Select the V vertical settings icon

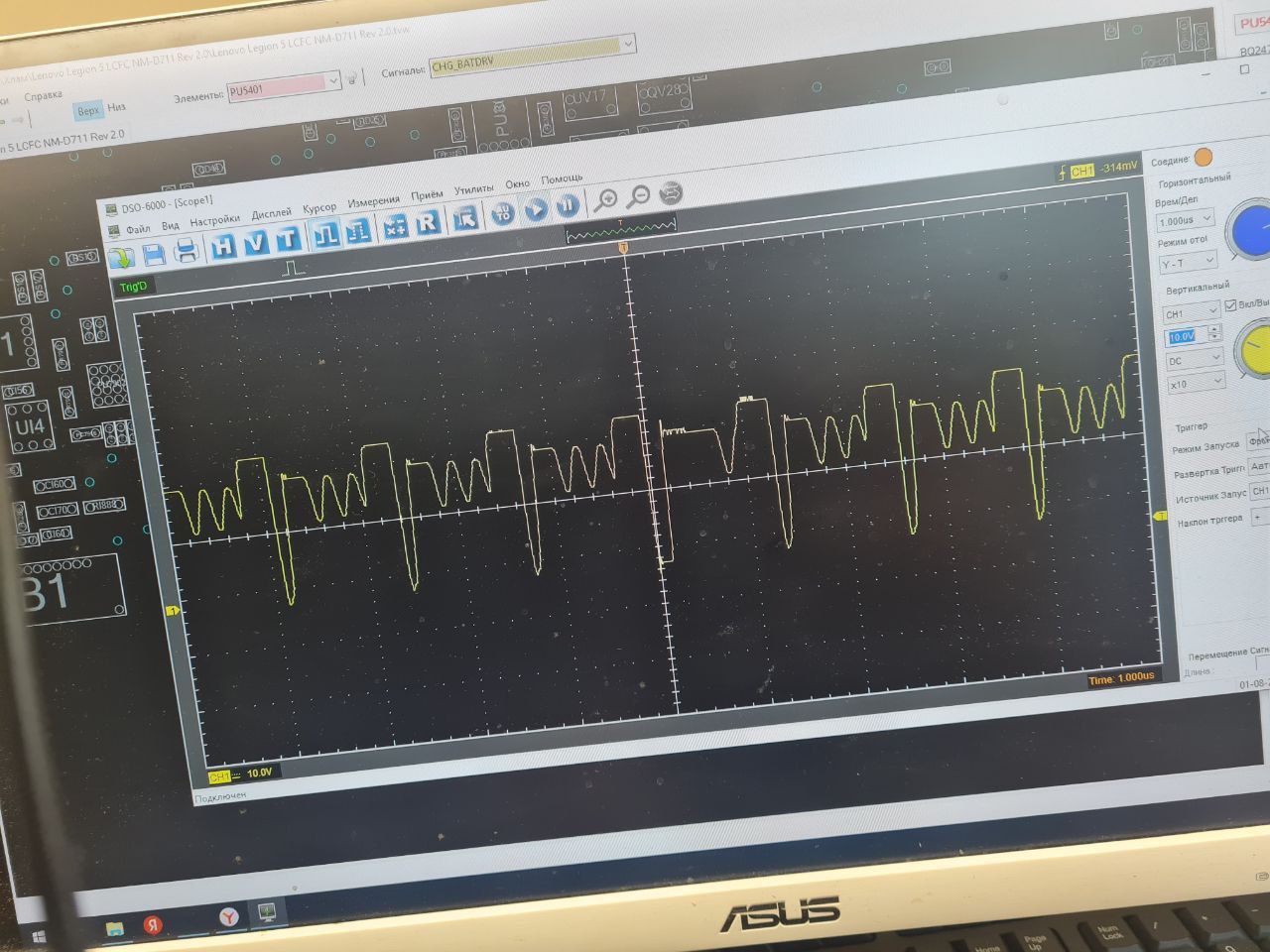(255, 242)
